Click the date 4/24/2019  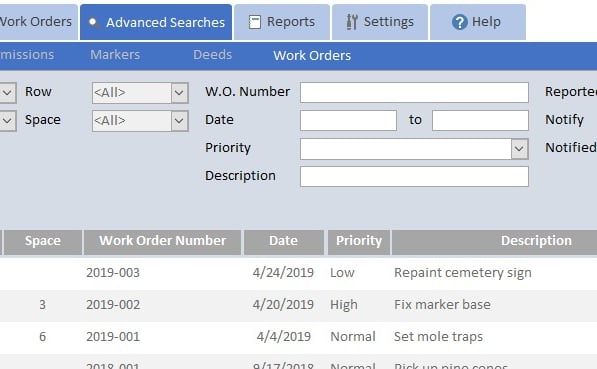click(x=283, y=273)
